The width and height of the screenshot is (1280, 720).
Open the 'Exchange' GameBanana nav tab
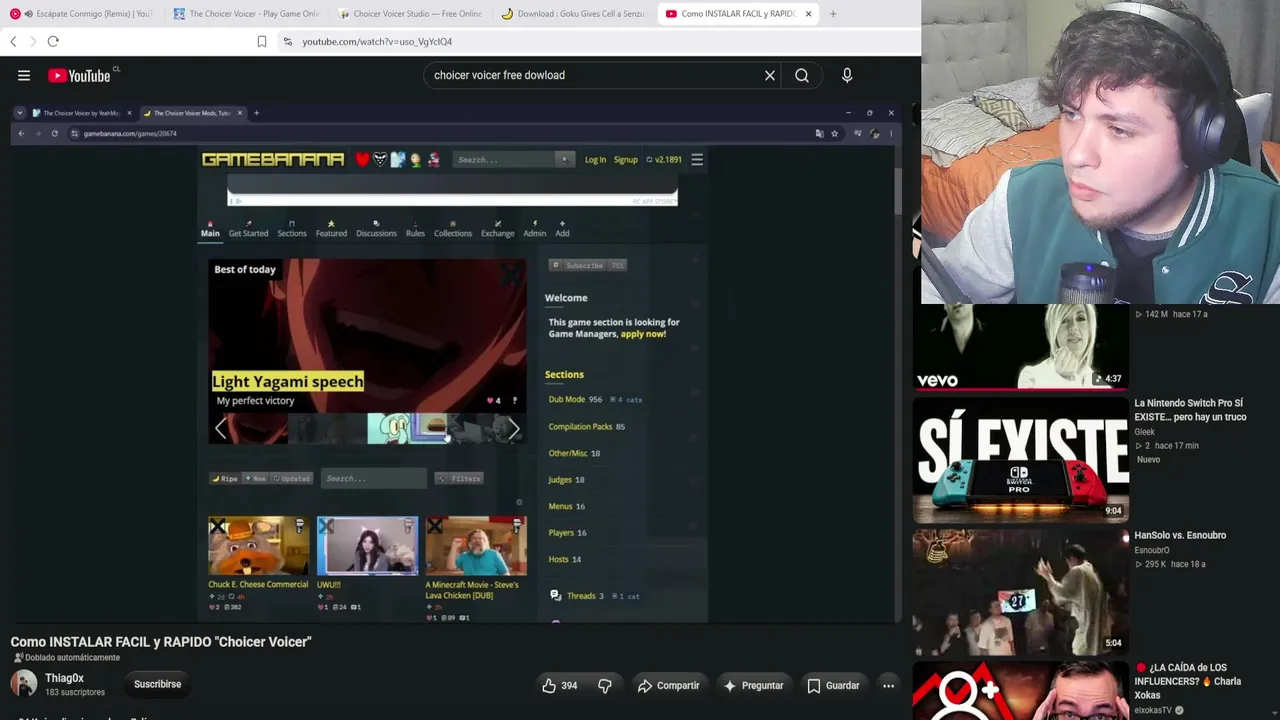497,230
